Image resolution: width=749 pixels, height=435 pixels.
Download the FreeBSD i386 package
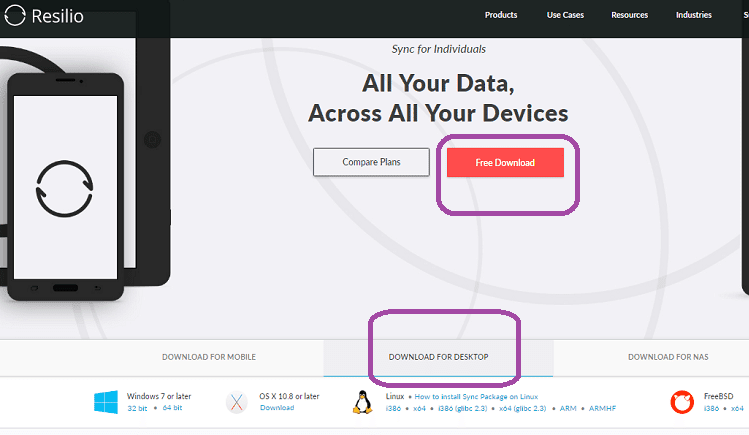click(x=711, y=409)
